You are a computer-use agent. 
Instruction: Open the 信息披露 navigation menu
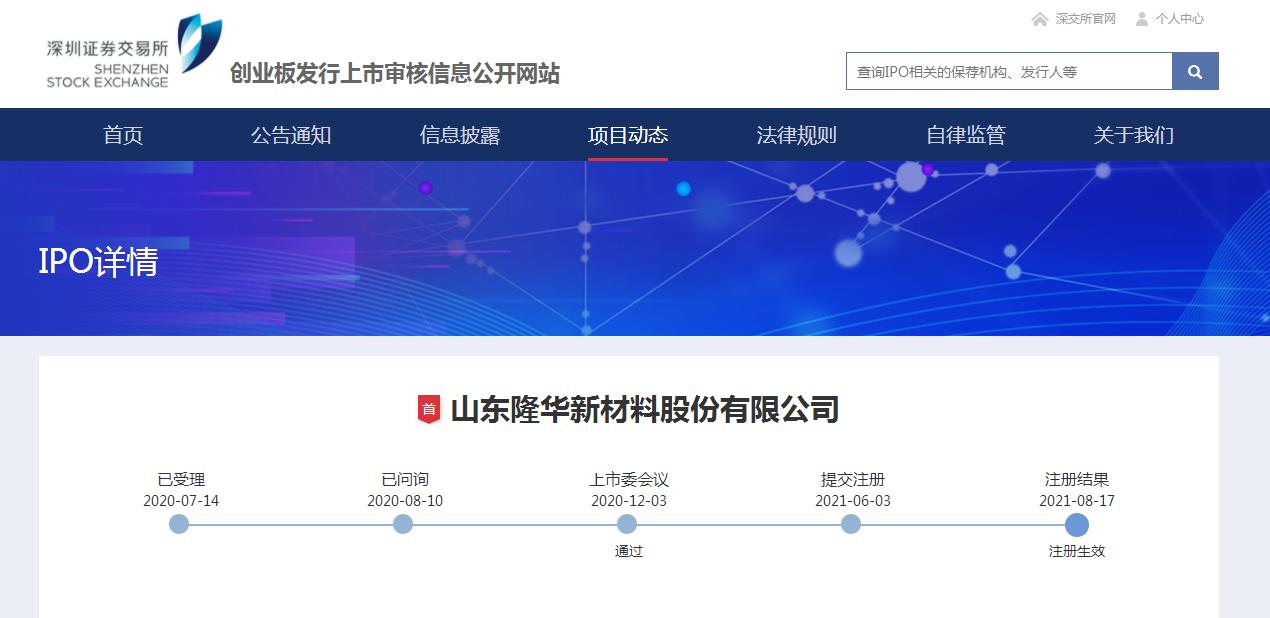pyautogui.click(x=459, y=135)
